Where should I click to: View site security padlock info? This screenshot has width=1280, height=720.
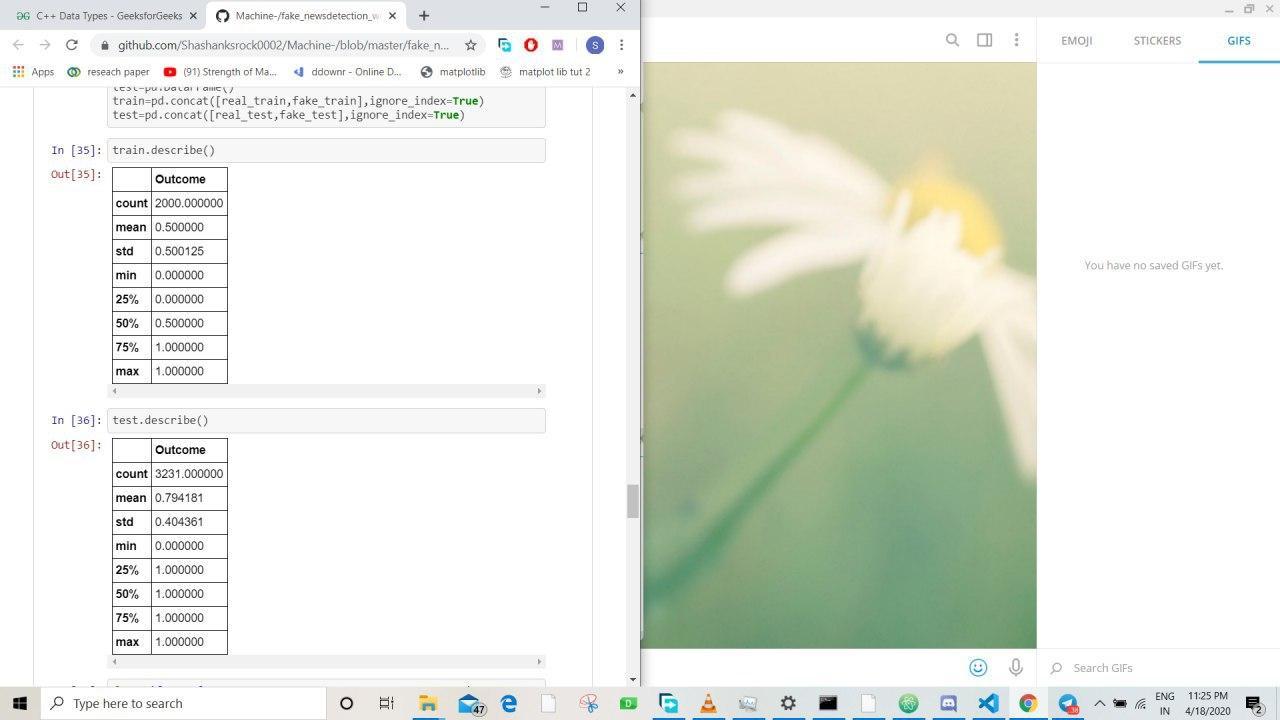(104, 45)
